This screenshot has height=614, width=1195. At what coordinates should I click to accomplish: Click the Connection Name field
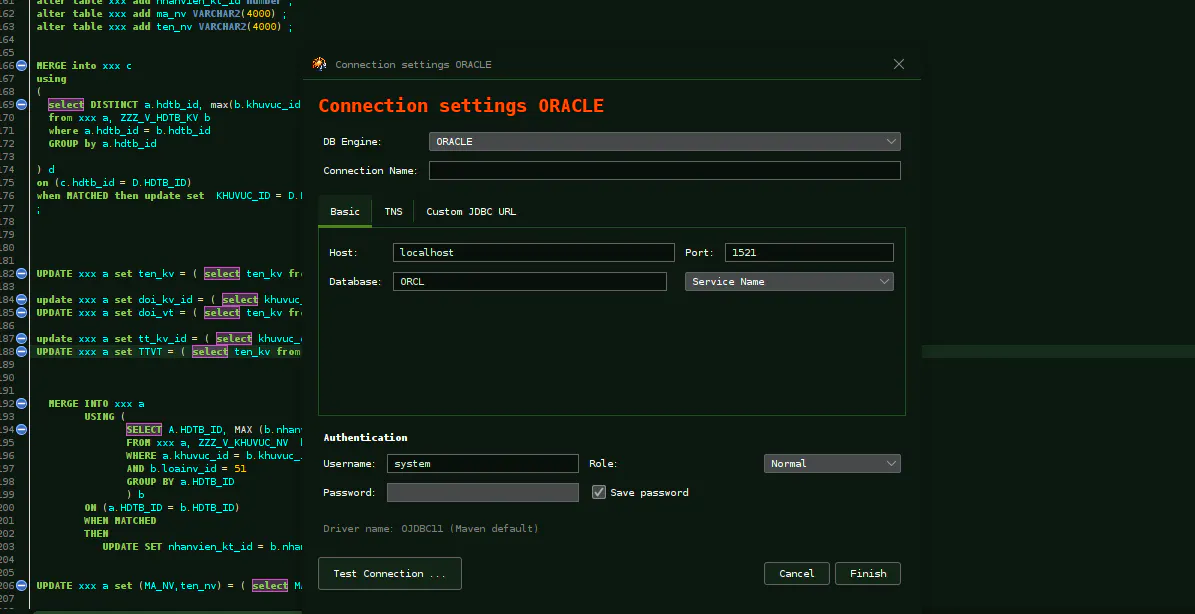click(x=665, y=171)
